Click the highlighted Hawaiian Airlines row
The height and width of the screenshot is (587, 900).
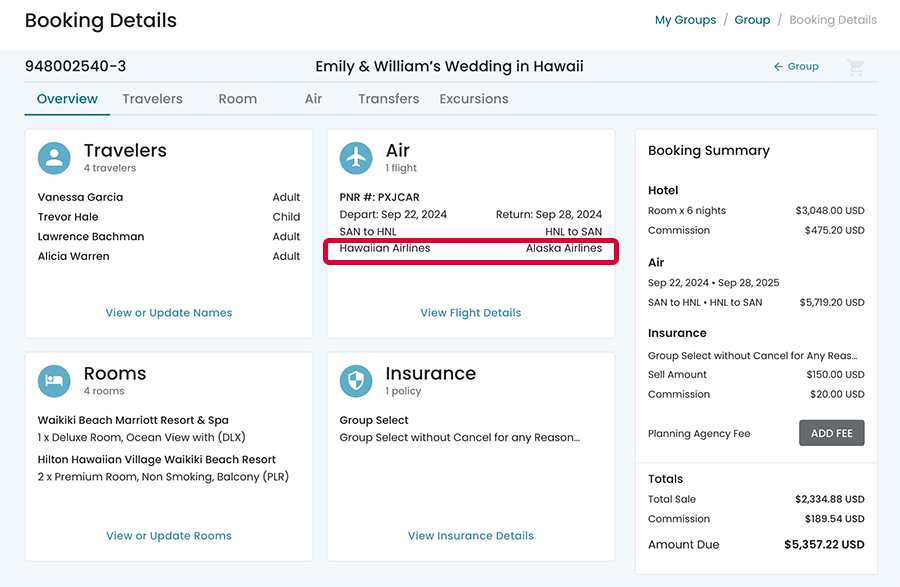471,249
